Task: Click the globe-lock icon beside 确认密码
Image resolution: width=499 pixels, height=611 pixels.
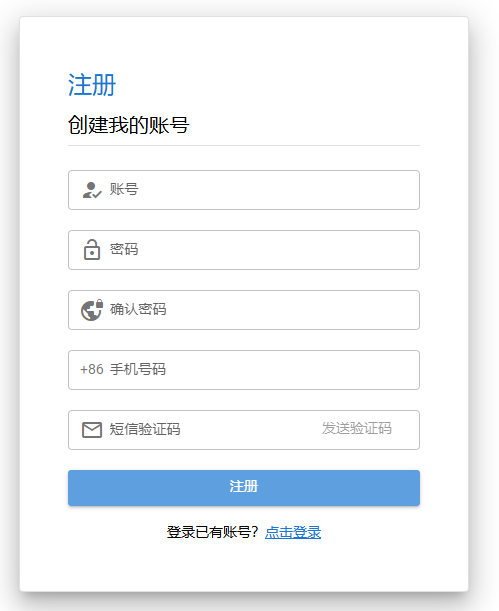Action: [92, 310]
